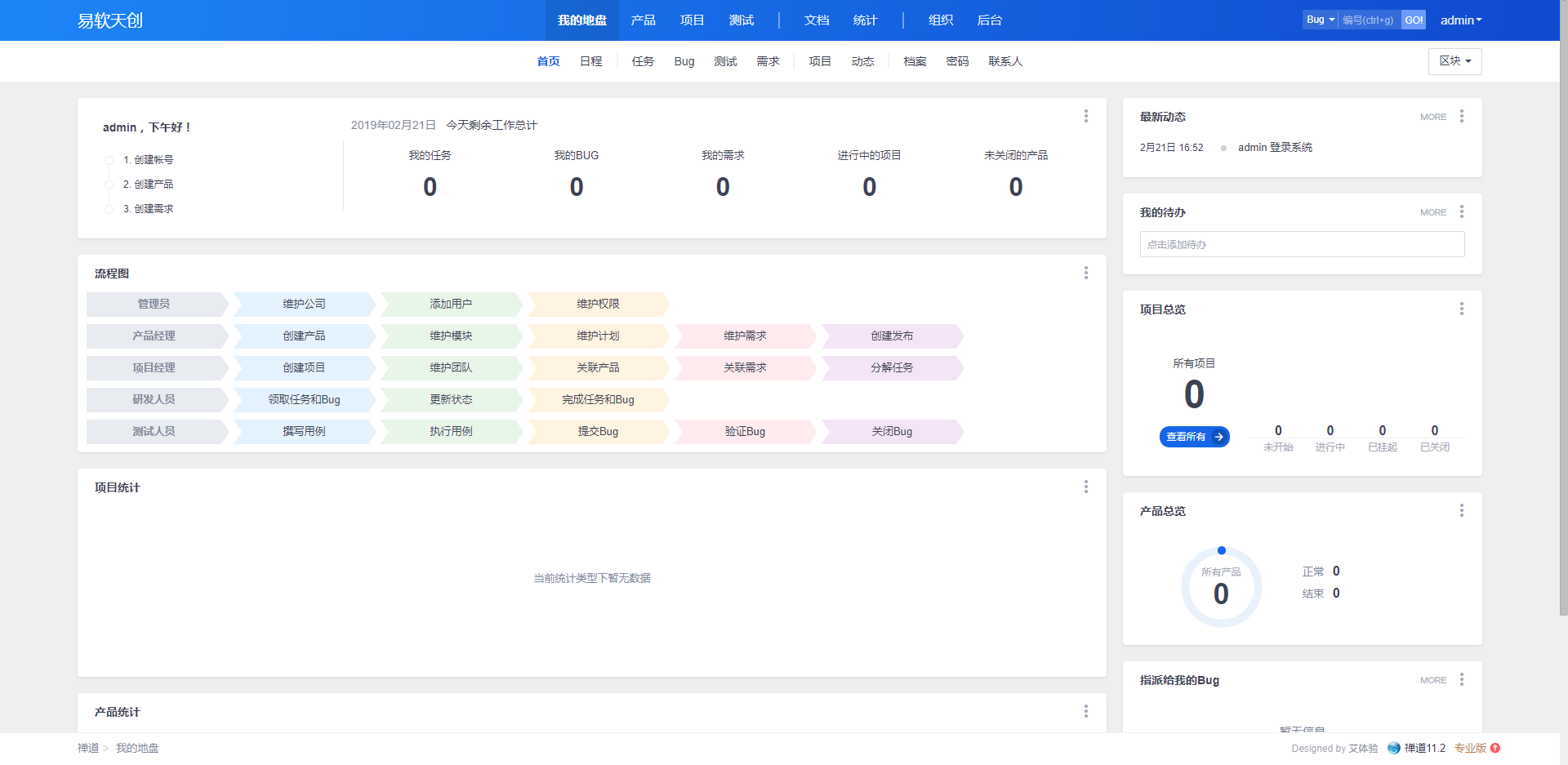Open the 产品 main menu

tap(644, 20)
